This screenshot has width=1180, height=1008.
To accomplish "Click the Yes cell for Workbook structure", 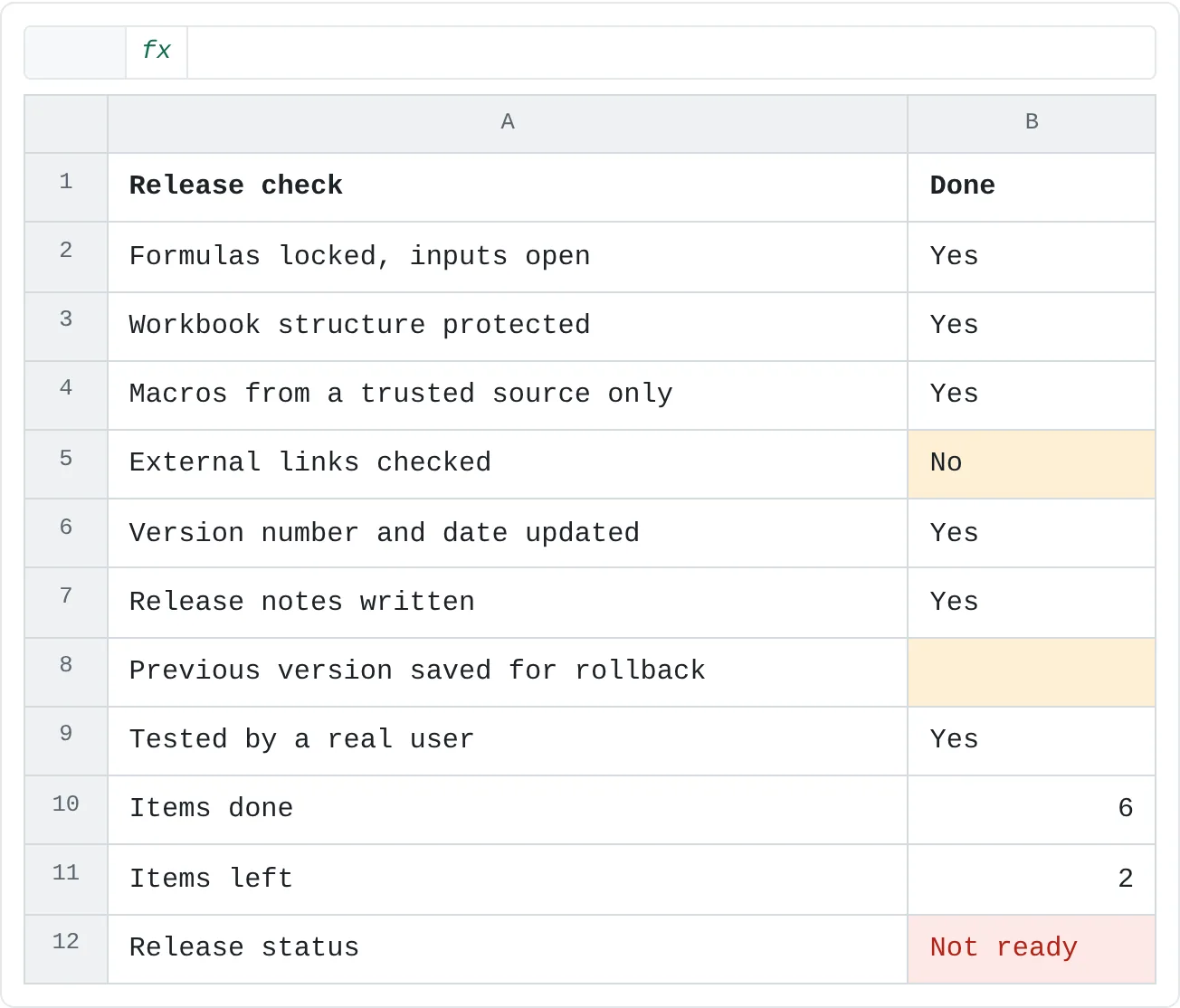I will (1032, 327).
